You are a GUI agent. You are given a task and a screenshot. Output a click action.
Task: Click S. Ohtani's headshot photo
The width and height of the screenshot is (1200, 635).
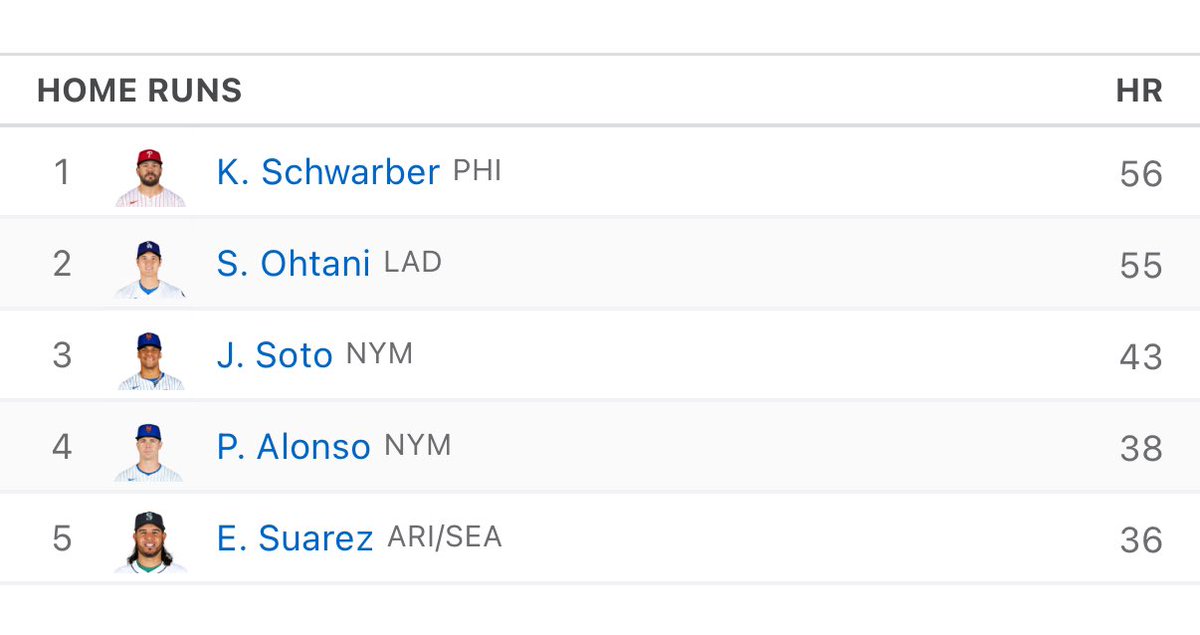[150, 268]
